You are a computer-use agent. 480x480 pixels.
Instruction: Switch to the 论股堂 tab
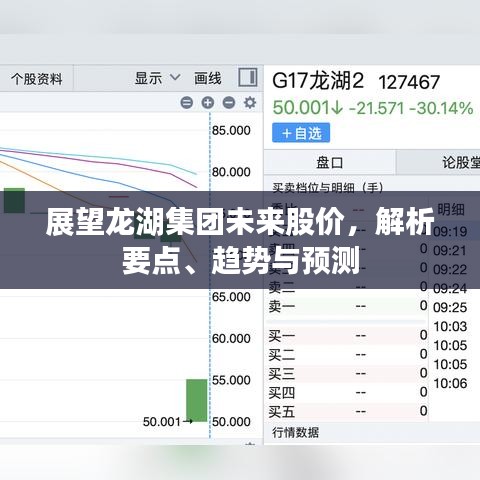coord(438,162)
